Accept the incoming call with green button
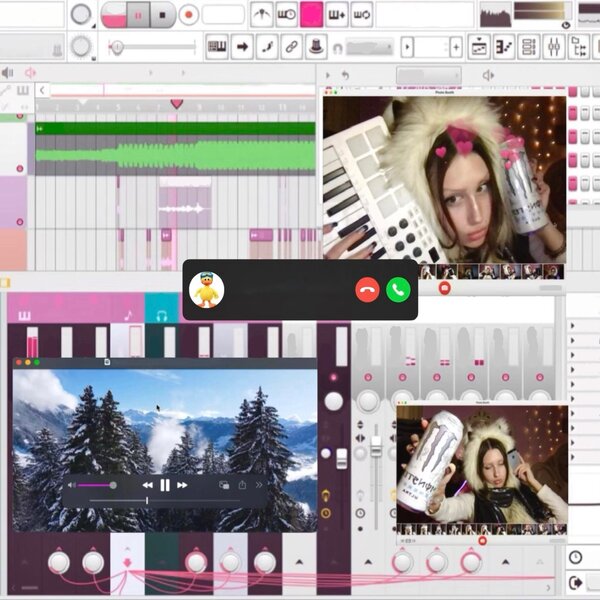Screen dimensions: 600x600 point(398,290)
